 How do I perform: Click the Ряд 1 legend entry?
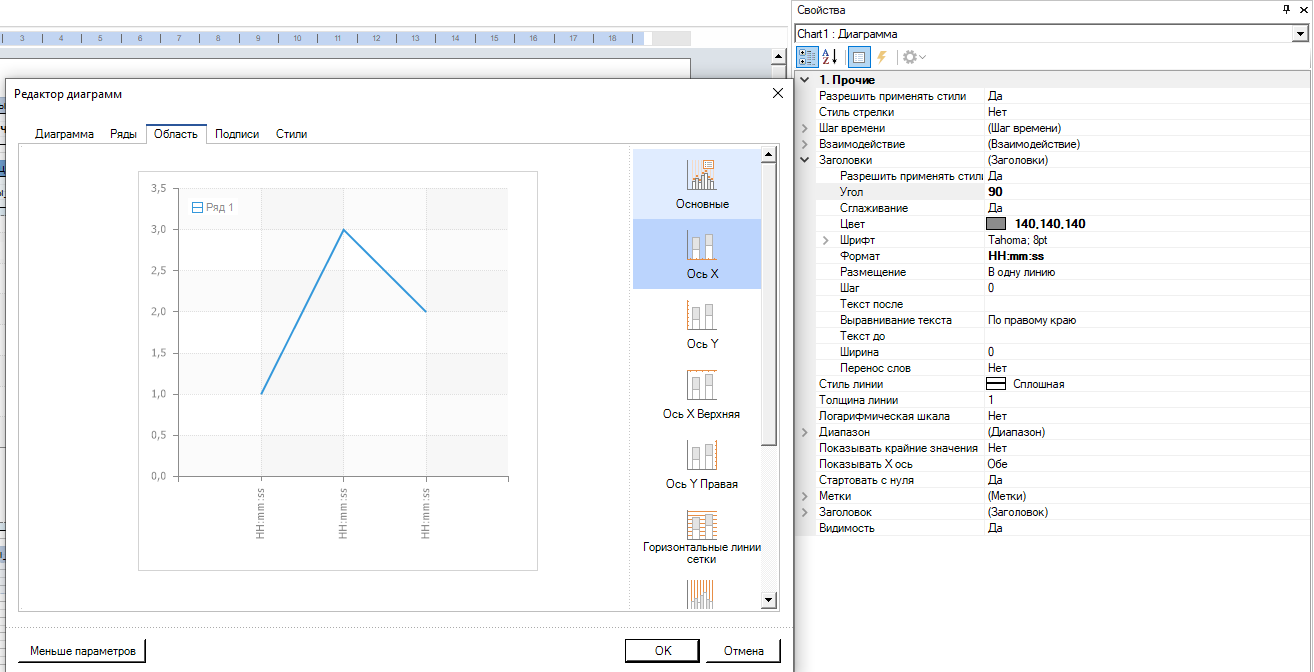212,207
